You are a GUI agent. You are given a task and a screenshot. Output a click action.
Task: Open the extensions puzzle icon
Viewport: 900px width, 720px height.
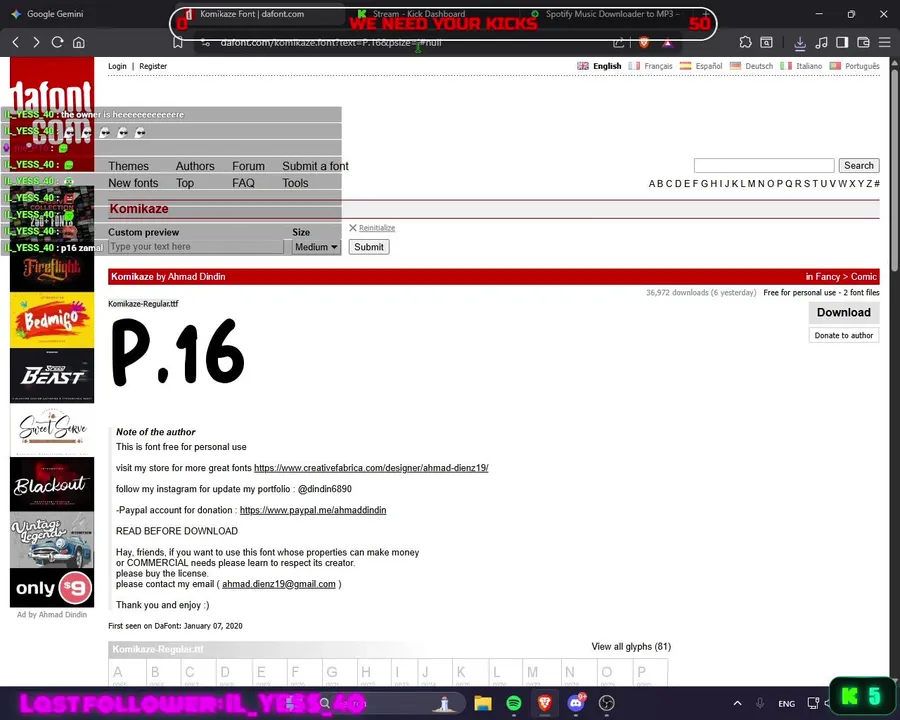tap(745, 42)
